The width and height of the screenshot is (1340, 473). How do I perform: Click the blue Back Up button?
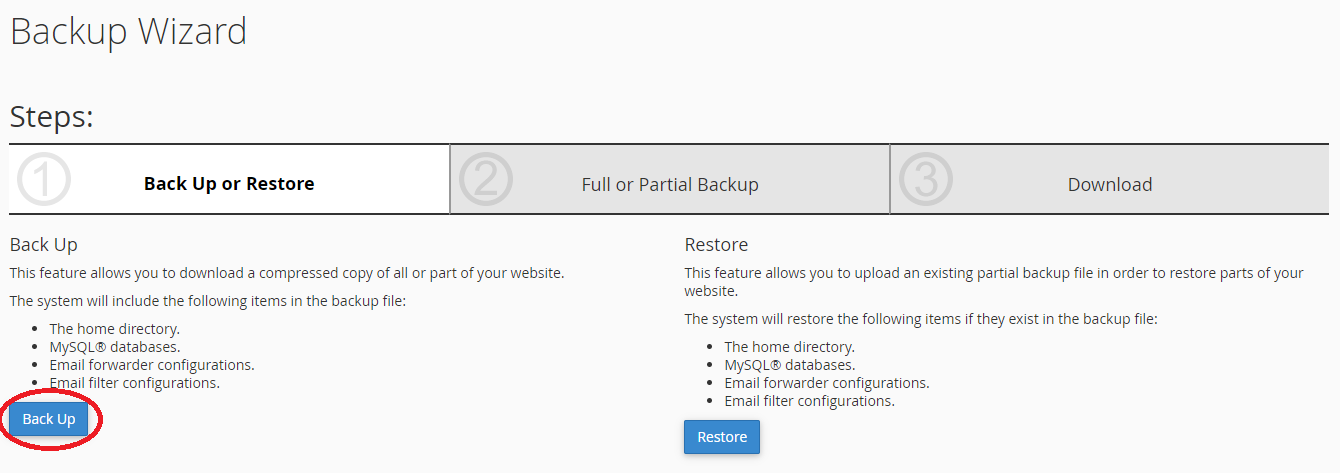pos(49,419)
